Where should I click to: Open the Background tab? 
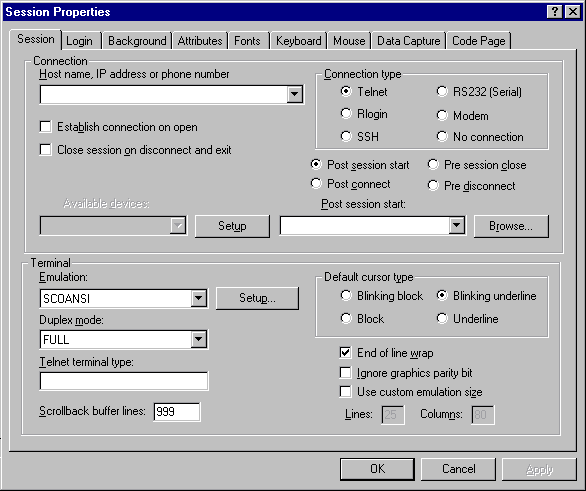click(x=137, y=41)
